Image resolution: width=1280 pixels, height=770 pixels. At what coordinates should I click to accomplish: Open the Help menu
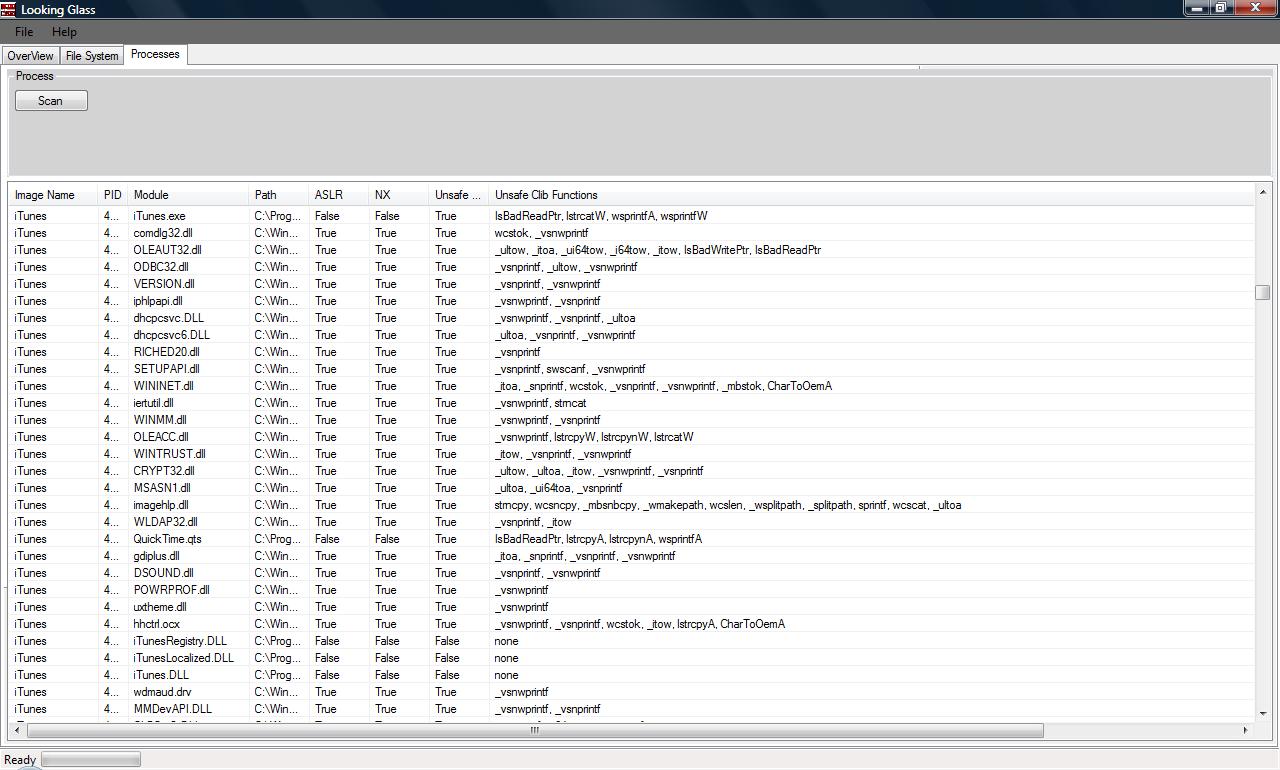64,32
